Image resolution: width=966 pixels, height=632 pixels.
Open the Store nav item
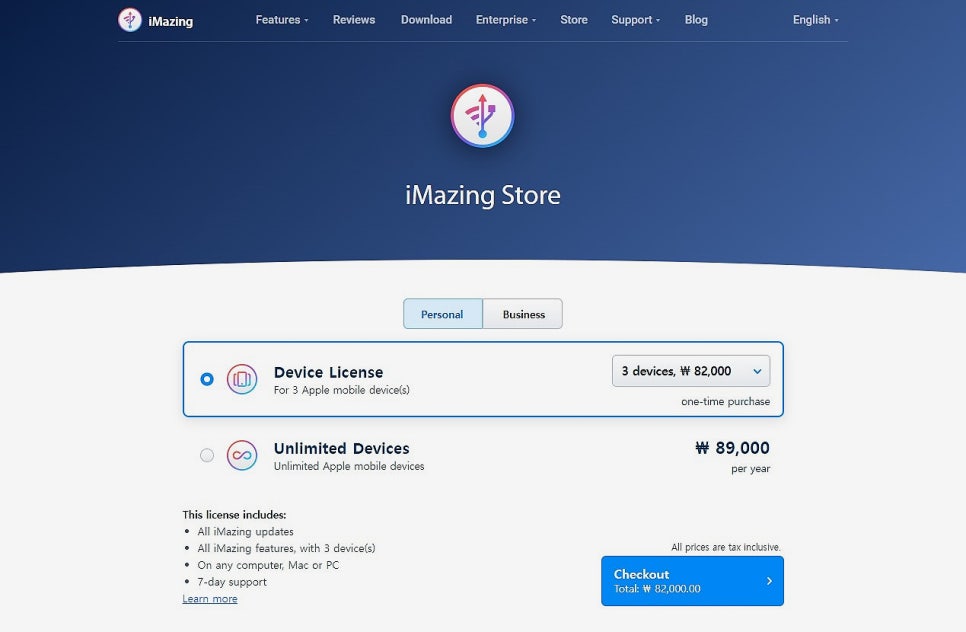click(574, 20)
